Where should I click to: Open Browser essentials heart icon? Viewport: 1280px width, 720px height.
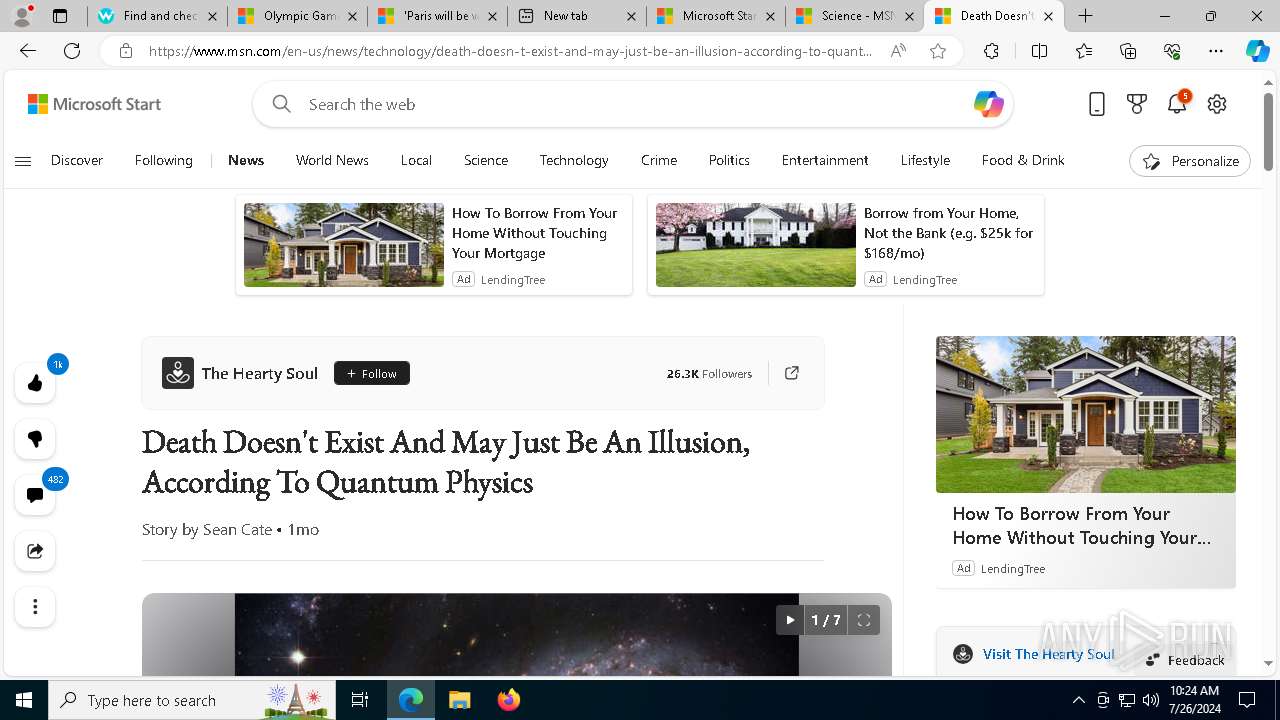click(1172, 51)
